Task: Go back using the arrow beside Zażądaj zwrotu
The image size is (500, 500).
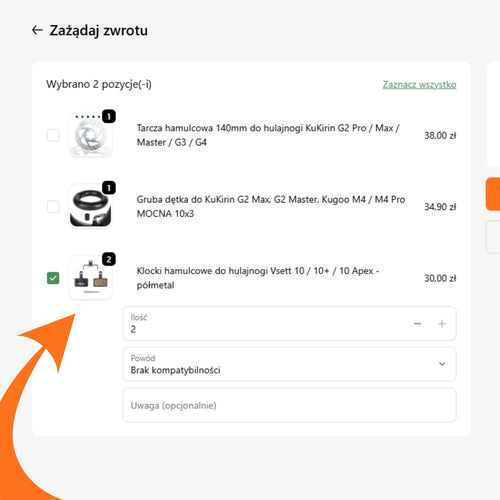Action: [37, 30]
